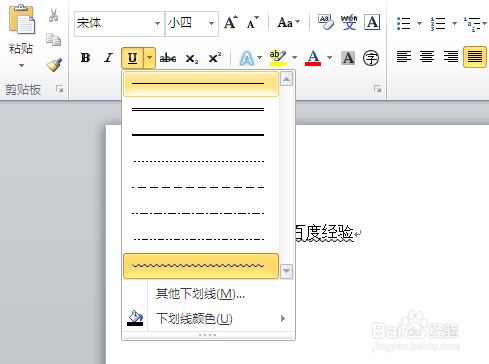Viewport: 489px width, 364px height.
Task: Click the Paste clipboard icon
Action: click(x=22, y=19)
